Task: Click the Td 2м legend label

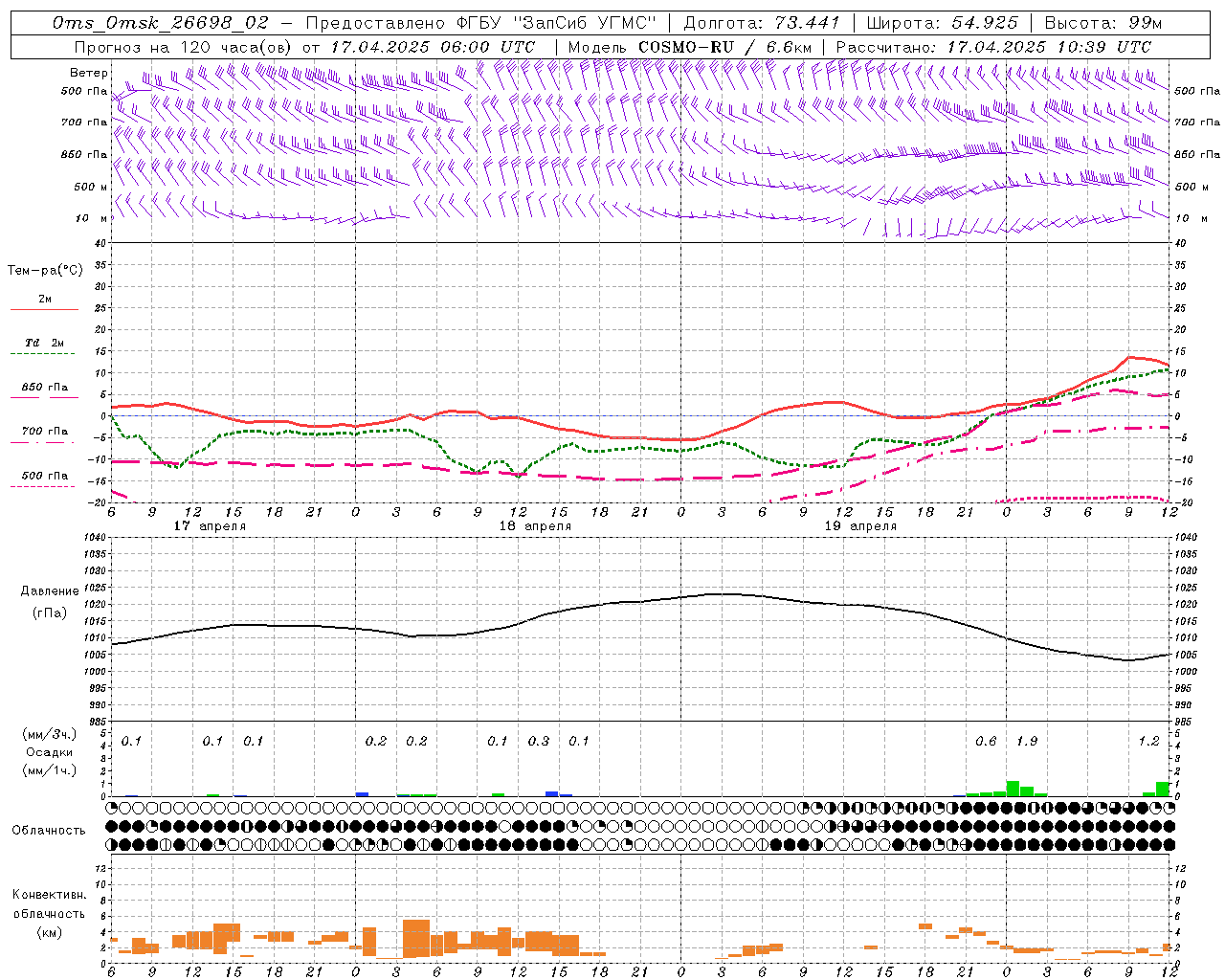Action: pyautogui.click(x=44, y=343)
